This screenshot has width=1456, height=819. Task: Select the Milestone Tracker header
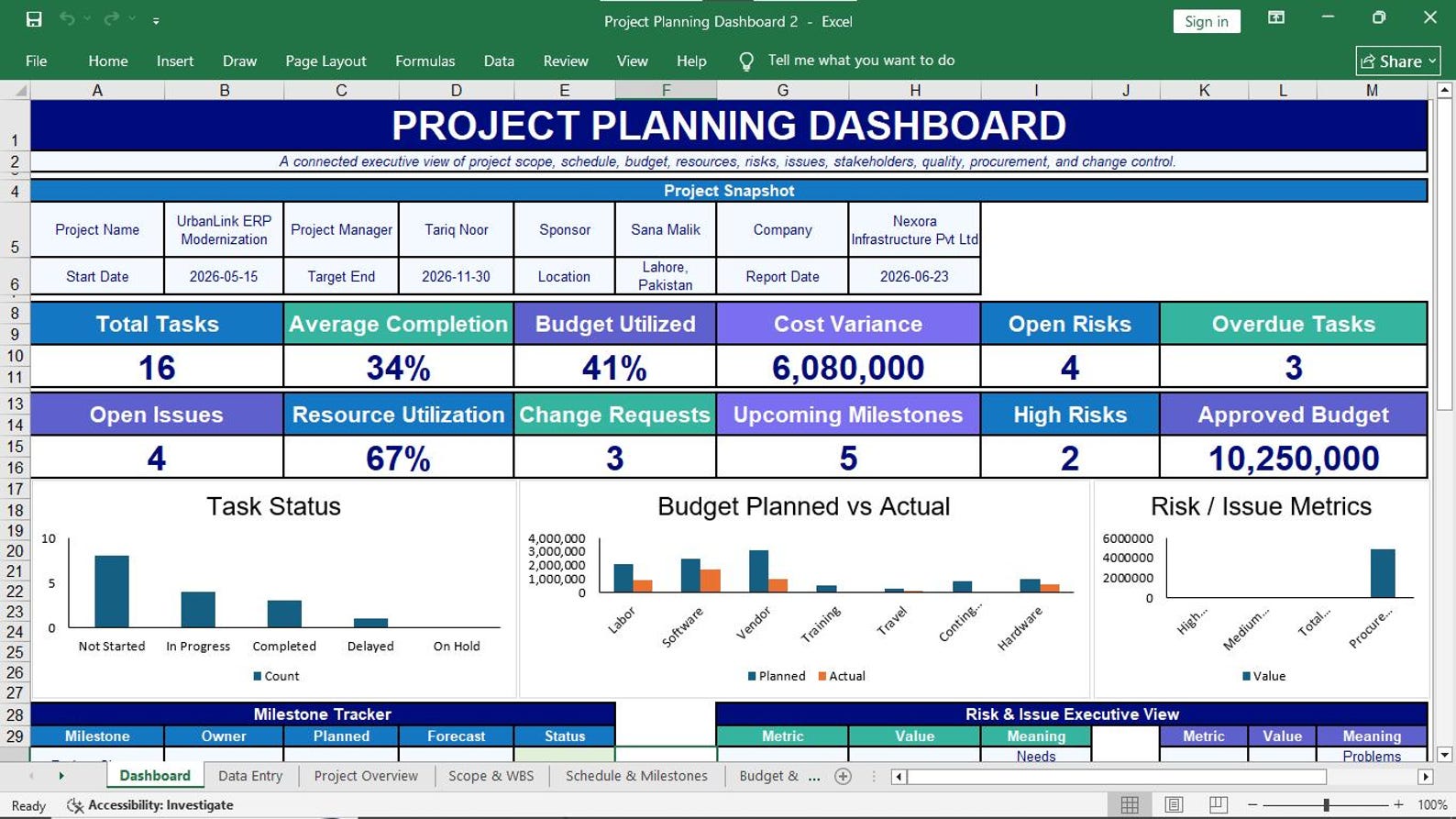tap(323, 714)
